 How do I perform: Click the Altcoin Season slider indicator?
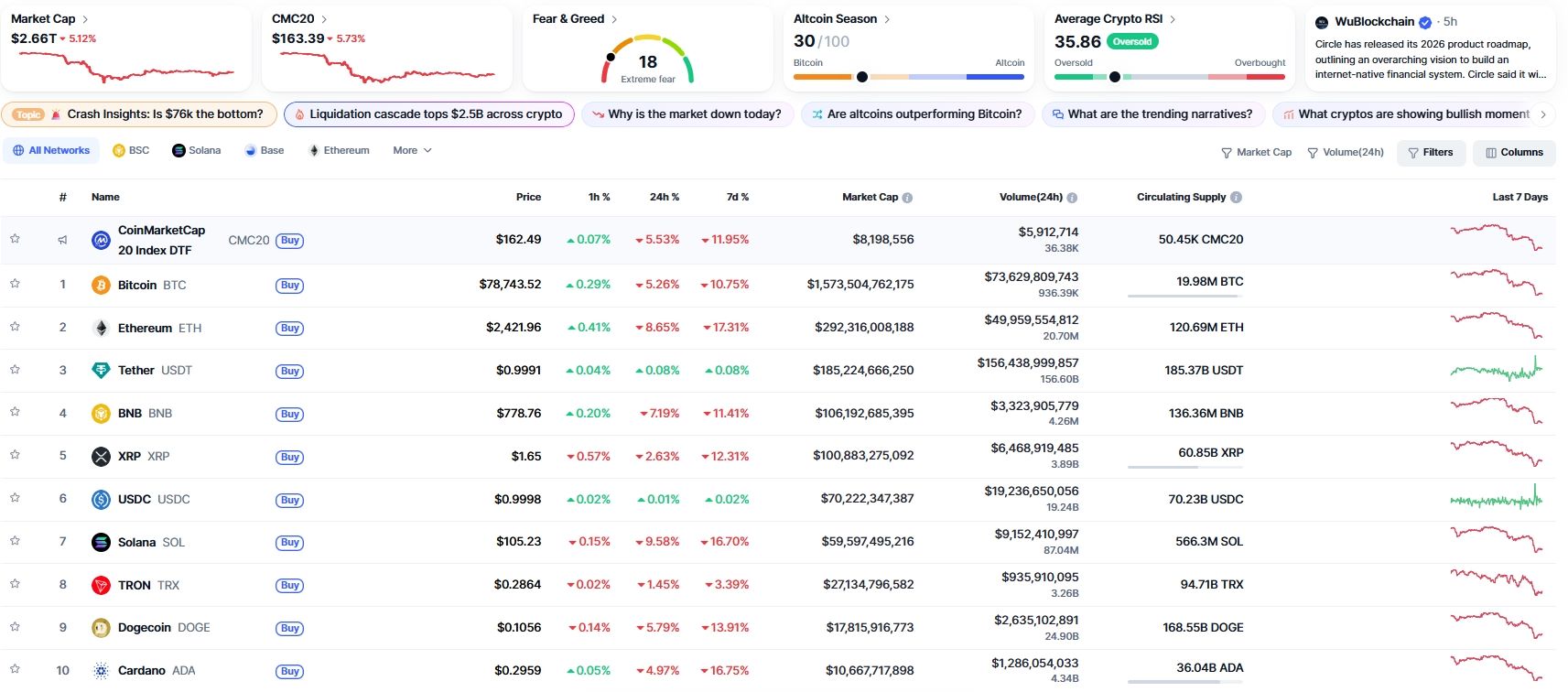(x=862, y=77)
